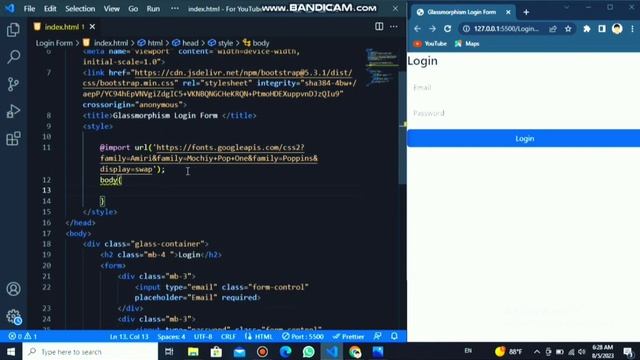The width and height of the screenshot is (640, 360).
Task: Share this page from address bar
Action: point(553,29)
